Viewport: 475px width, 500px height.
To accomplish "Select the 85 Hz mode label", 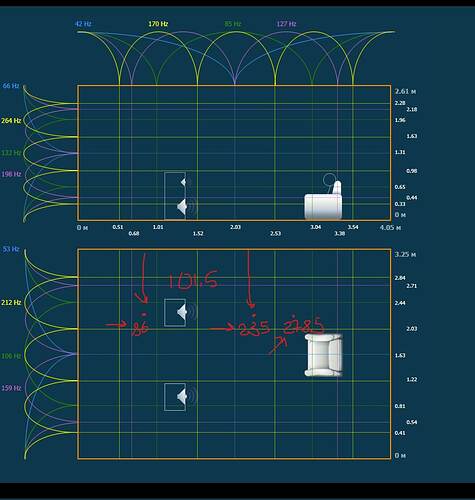I will (233, 24).
